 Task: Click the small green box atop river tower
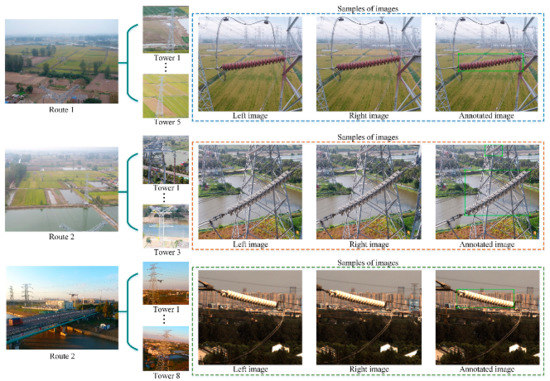coord(494,151)
